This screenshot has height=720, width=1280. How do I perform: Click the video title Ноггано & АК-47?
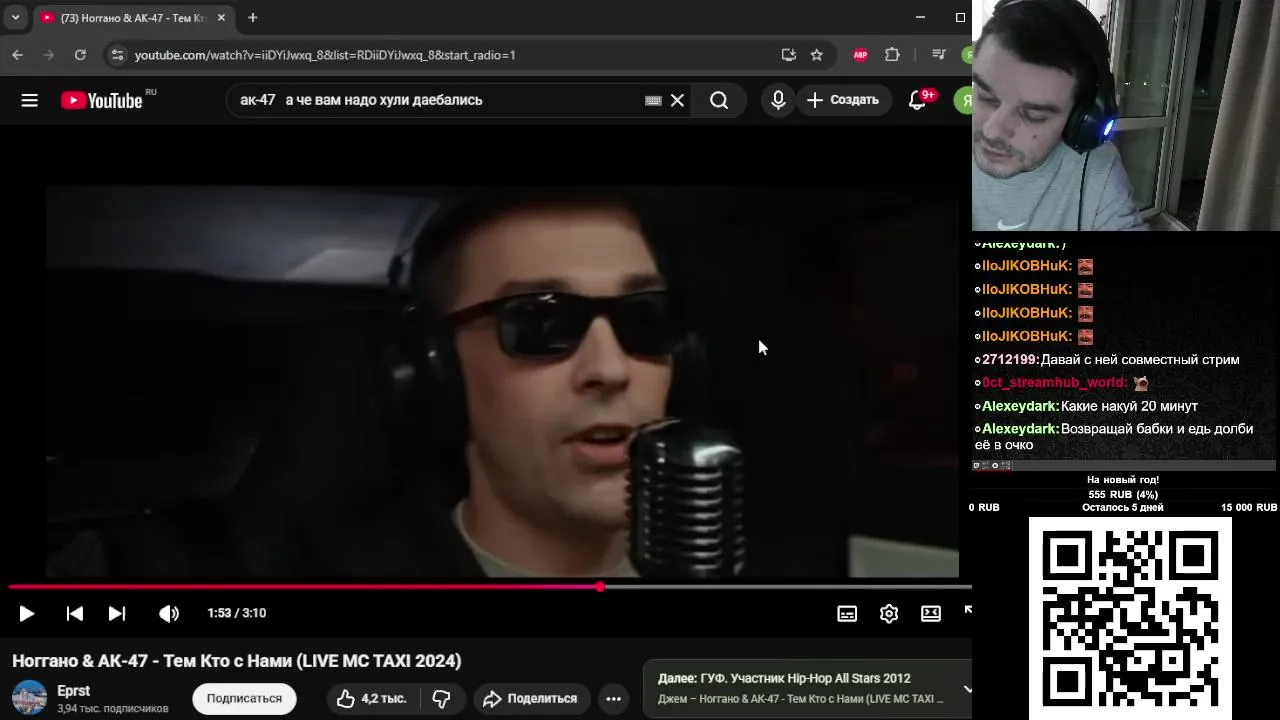click(237, 661)
